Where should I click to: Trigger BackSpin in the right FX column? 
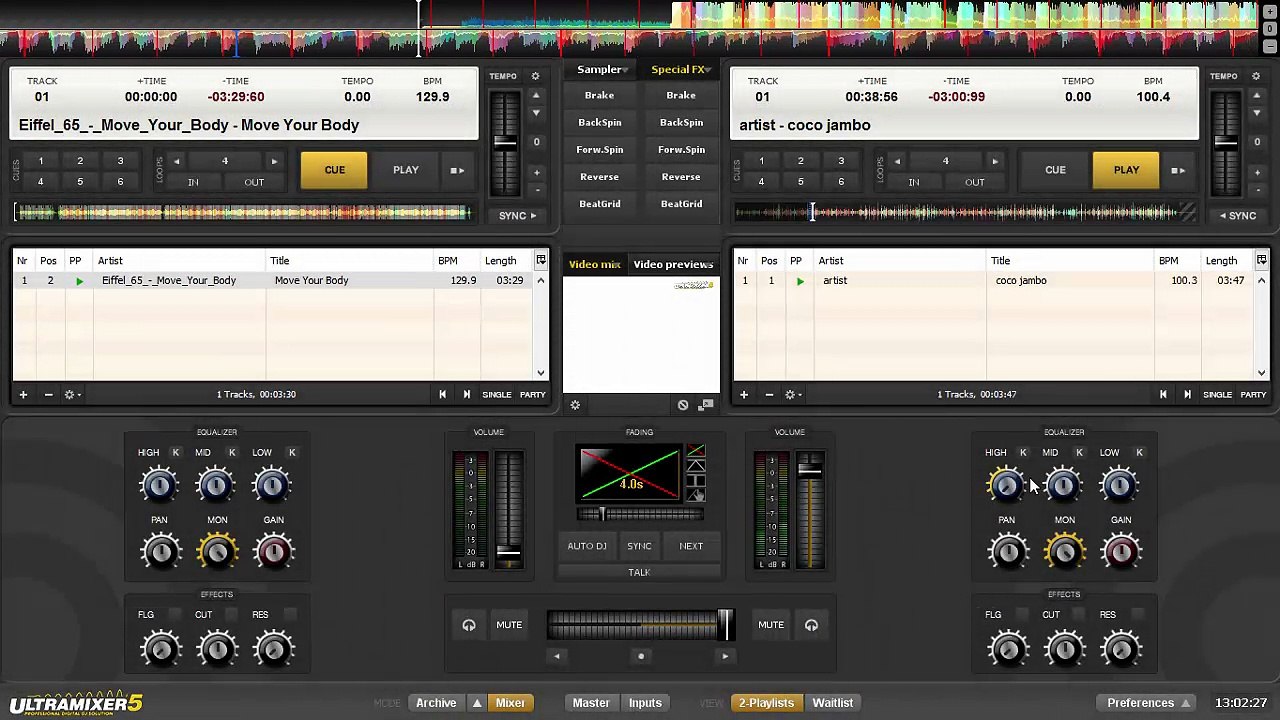[681, 122]
